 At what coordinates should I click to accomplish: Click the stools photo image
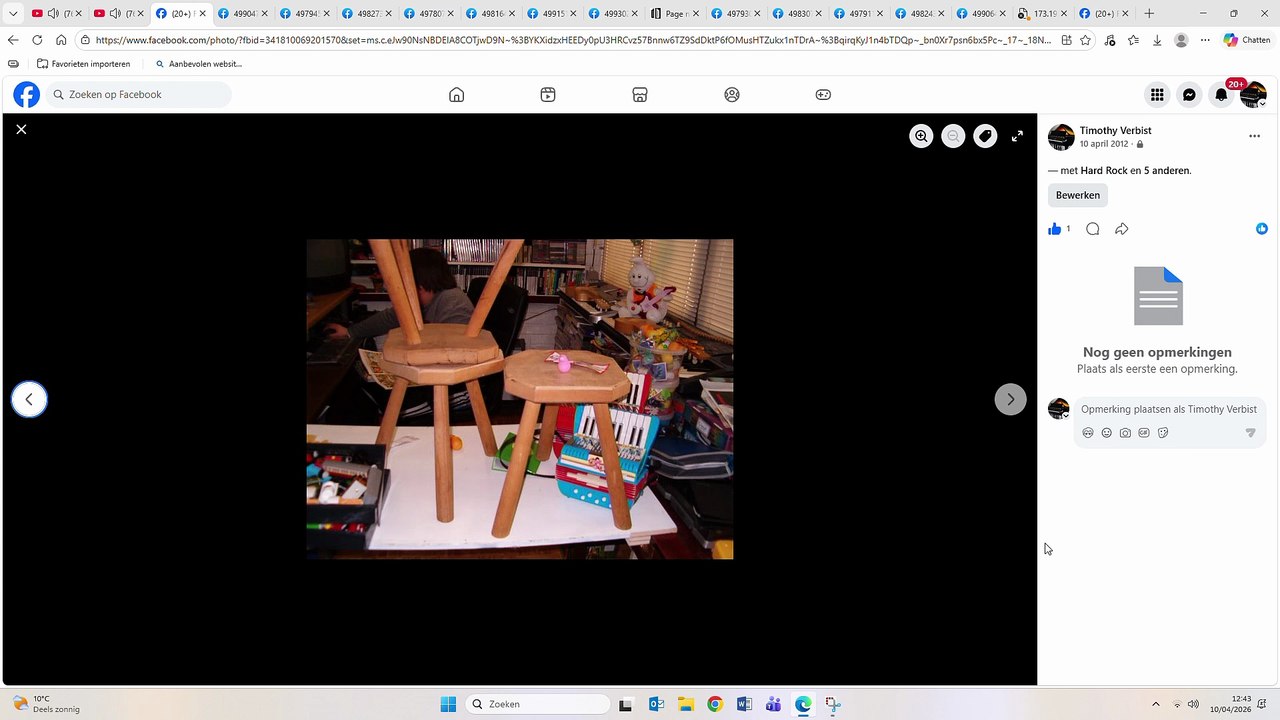520,399
